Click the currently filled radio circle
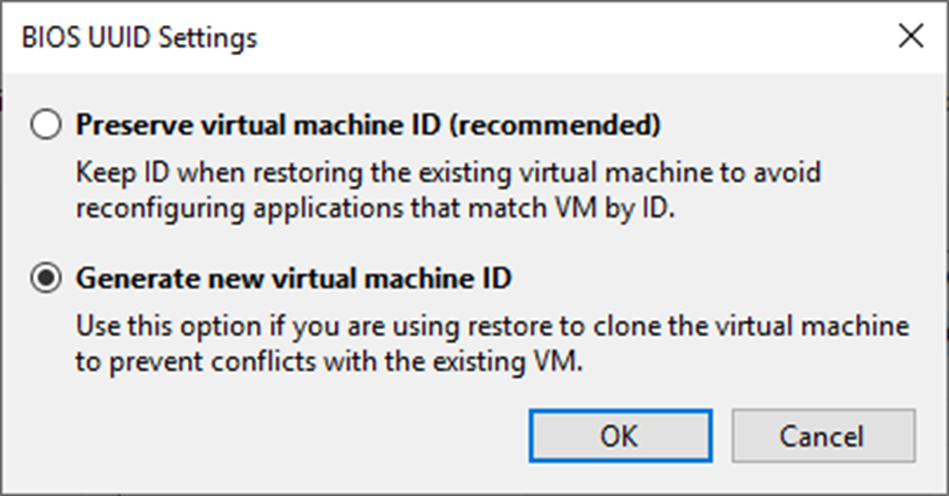Image resolution: width=949 pixels, height=496 pixels. point(46,279)
